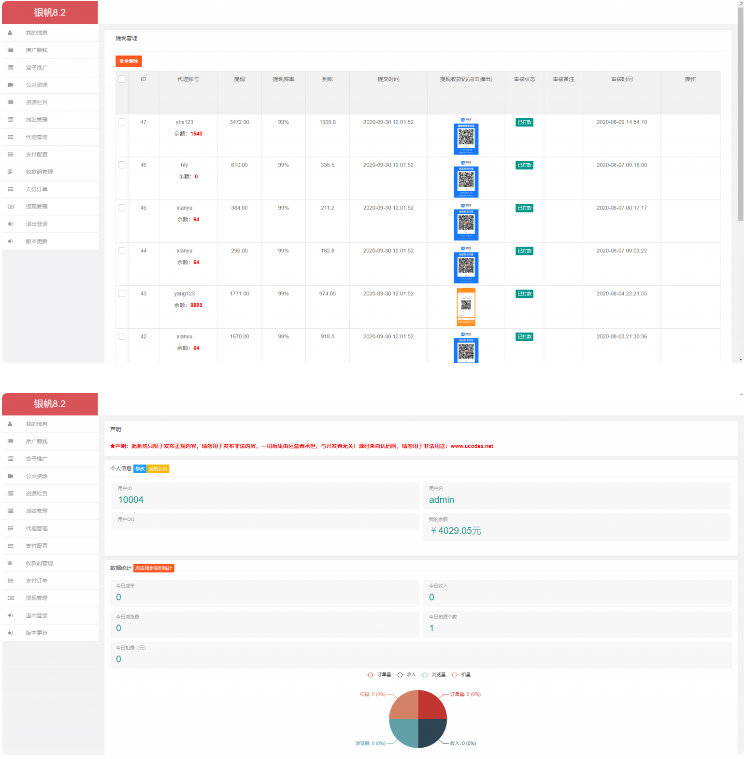Click the 提现管理 icon in the dashboard page sidebar
Image resolution: width=745 pixels, height=759 pixels.
[11, 597]
